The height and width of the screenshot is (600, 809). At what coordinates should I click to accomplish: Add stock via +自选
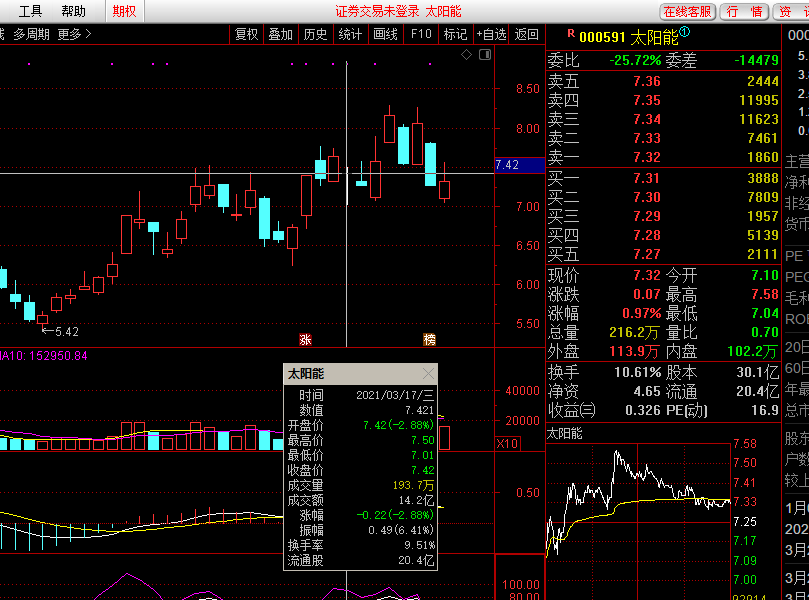click(x=491, y=35)
